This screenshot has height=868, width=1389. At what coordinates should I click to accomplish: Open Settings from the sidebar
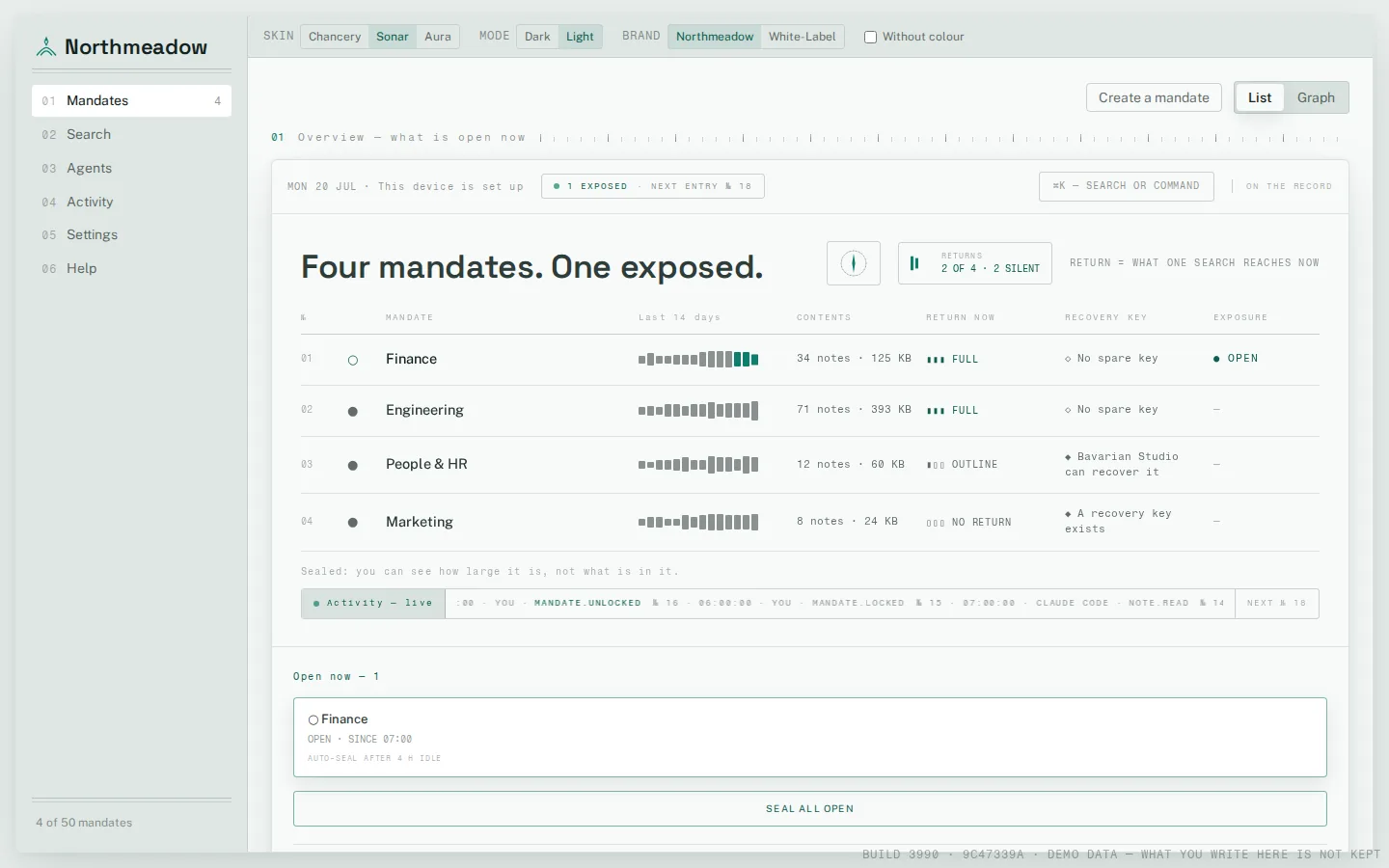click(x=131, y=234)
